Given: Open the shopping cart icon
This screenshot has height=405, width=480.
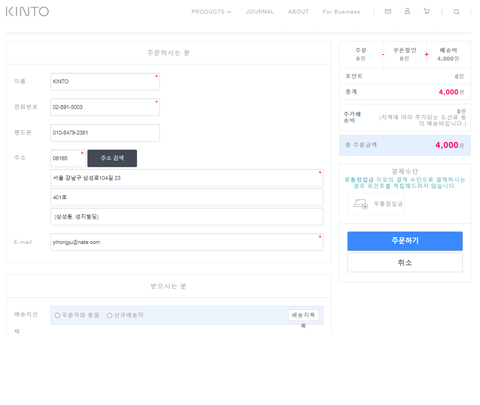Looking at the screenshot, I should (x=427, y=11).
